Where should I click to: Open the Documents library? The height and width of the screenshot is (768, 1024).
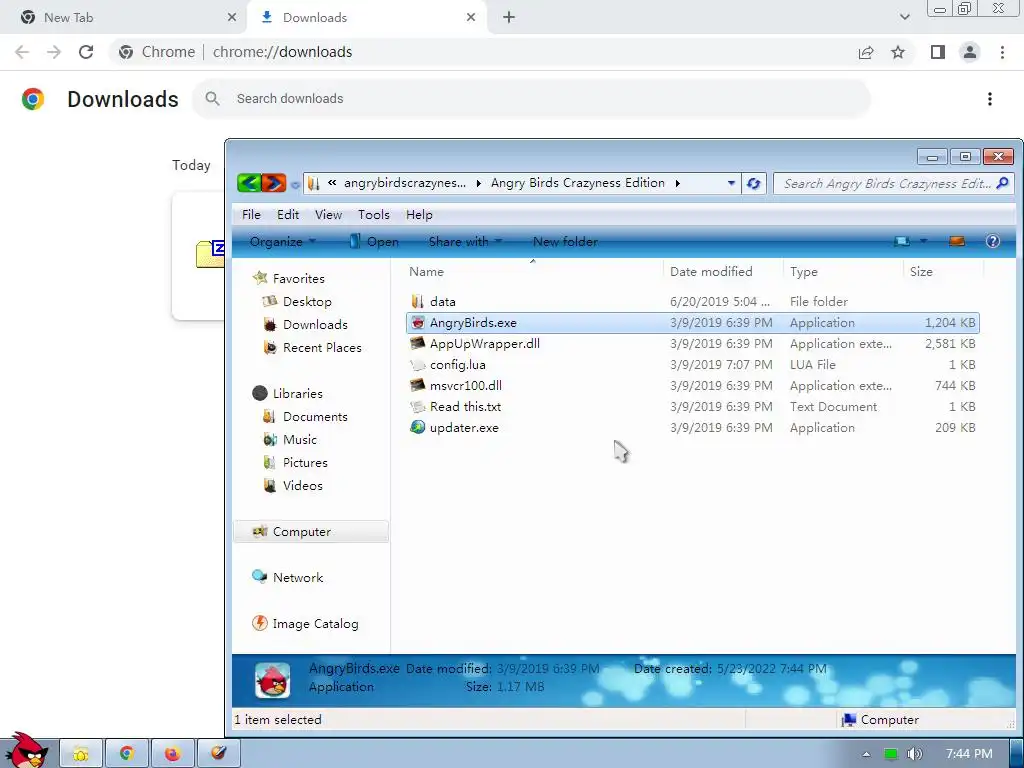coord(315,417)
